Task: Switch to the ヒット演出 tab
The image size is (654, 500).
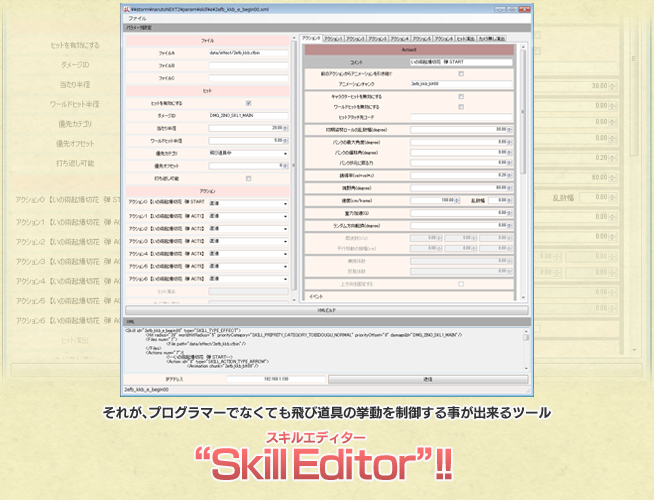Action: (465, 38)
